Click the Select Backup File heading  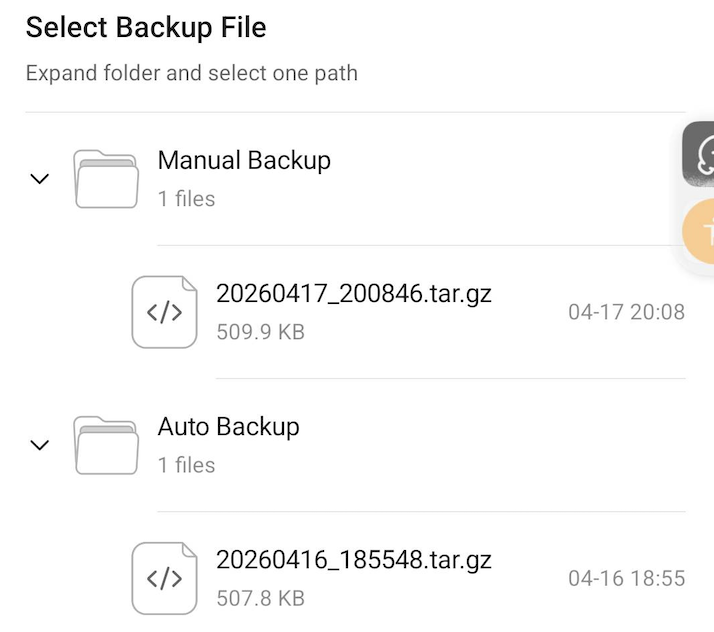click(146, 27)
